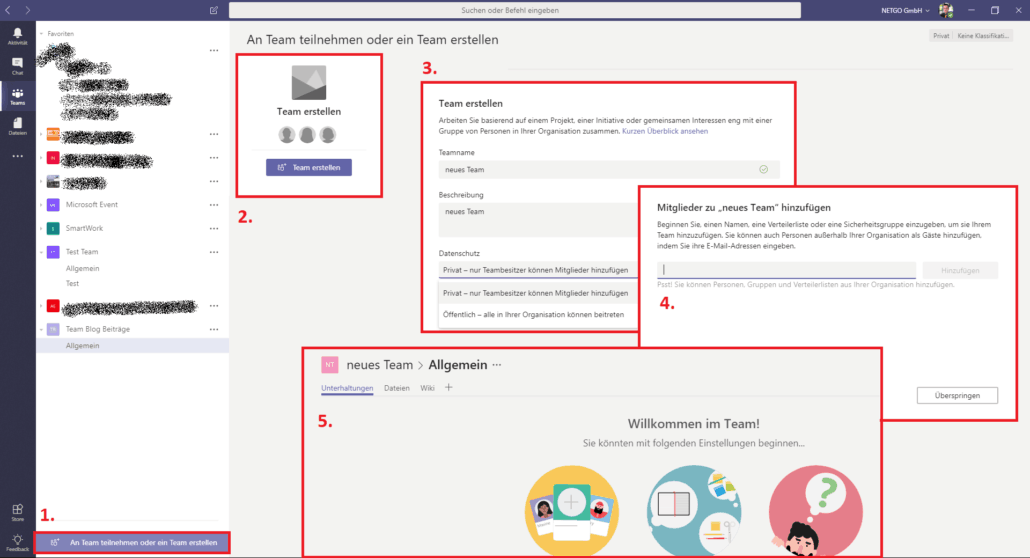Click the member name input field
Image resolution: width=1030 pixels, height=558 pixels.
pos(786,269)
